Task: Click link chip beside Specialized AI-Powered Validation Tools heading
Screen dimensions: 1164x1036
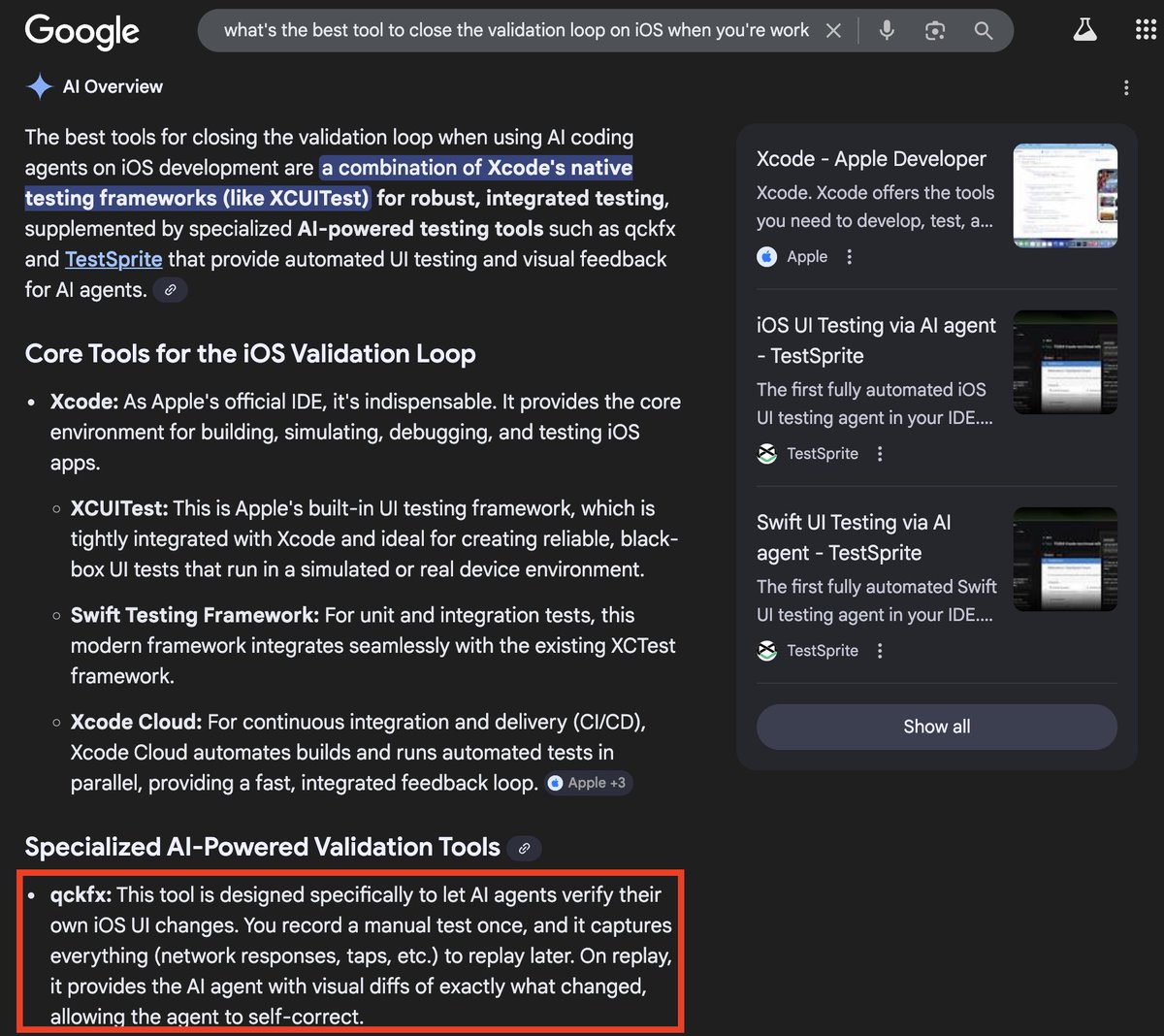Action: pos(524,848)
